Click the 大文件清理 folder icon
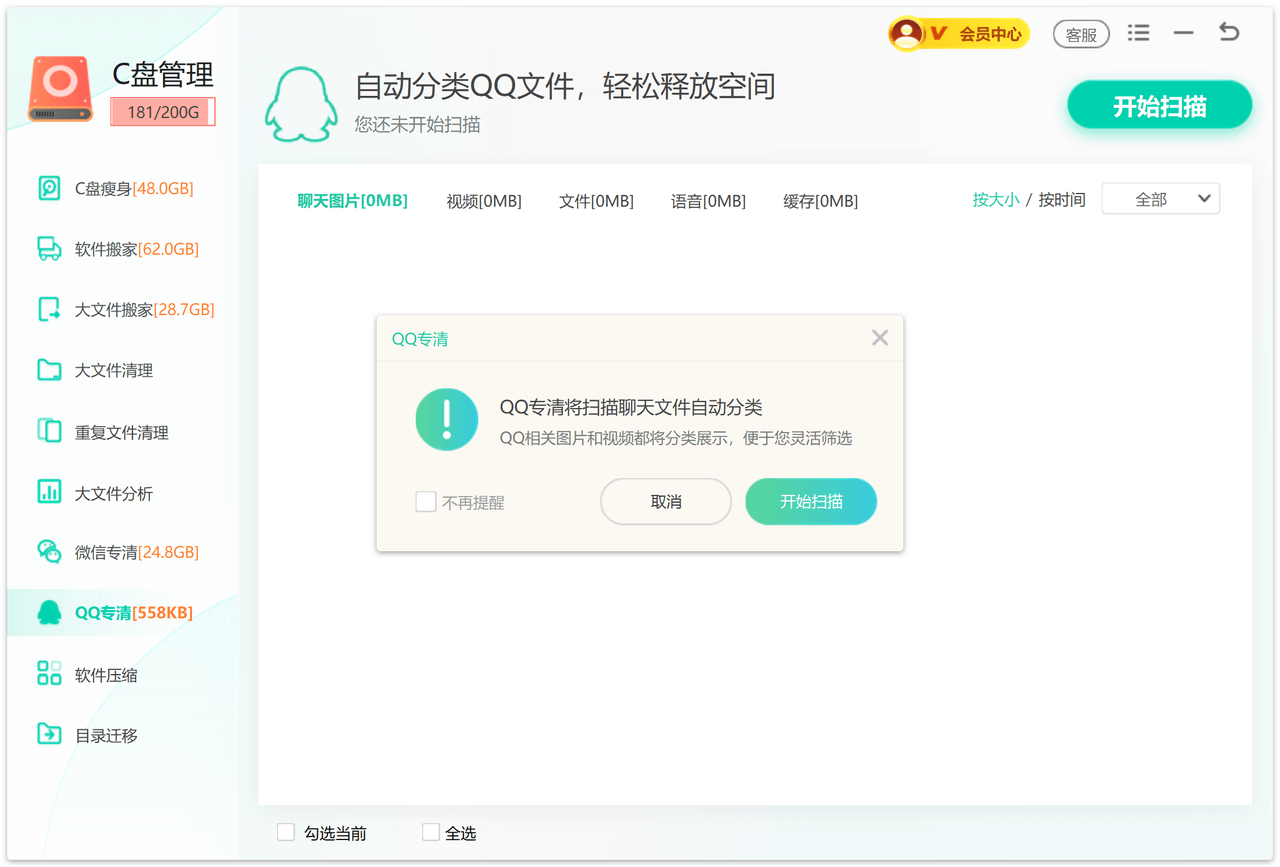Screen dimensions: 1280x867 [49, 370]
